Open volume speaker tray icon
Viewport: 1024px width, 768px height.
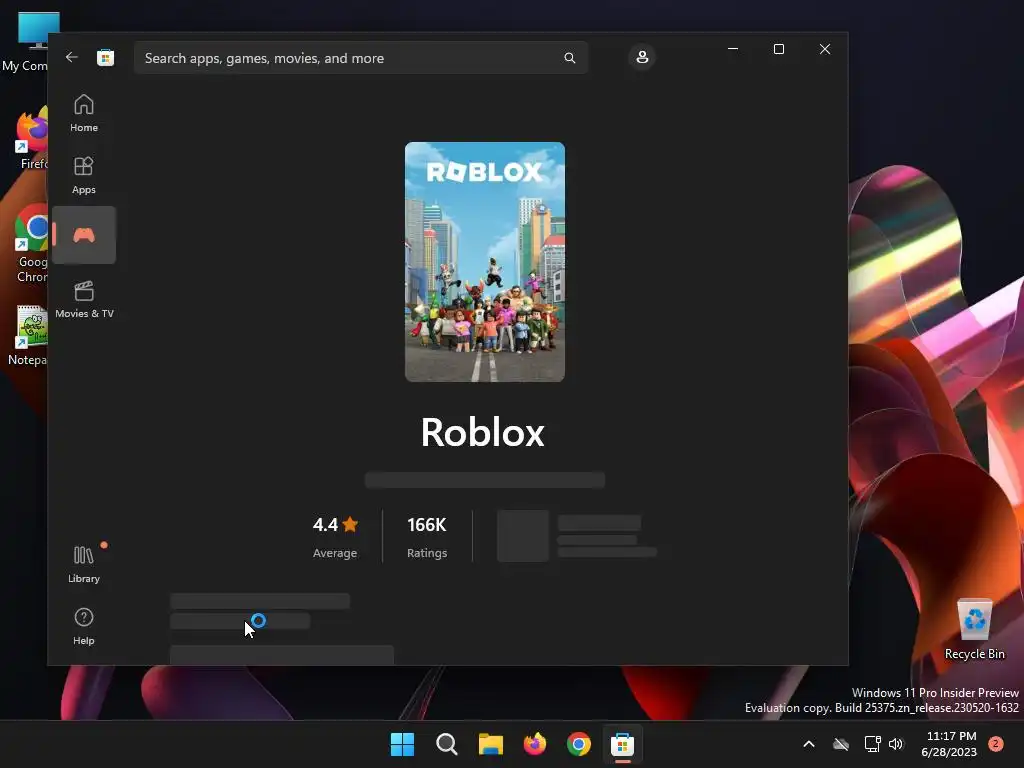896,744
